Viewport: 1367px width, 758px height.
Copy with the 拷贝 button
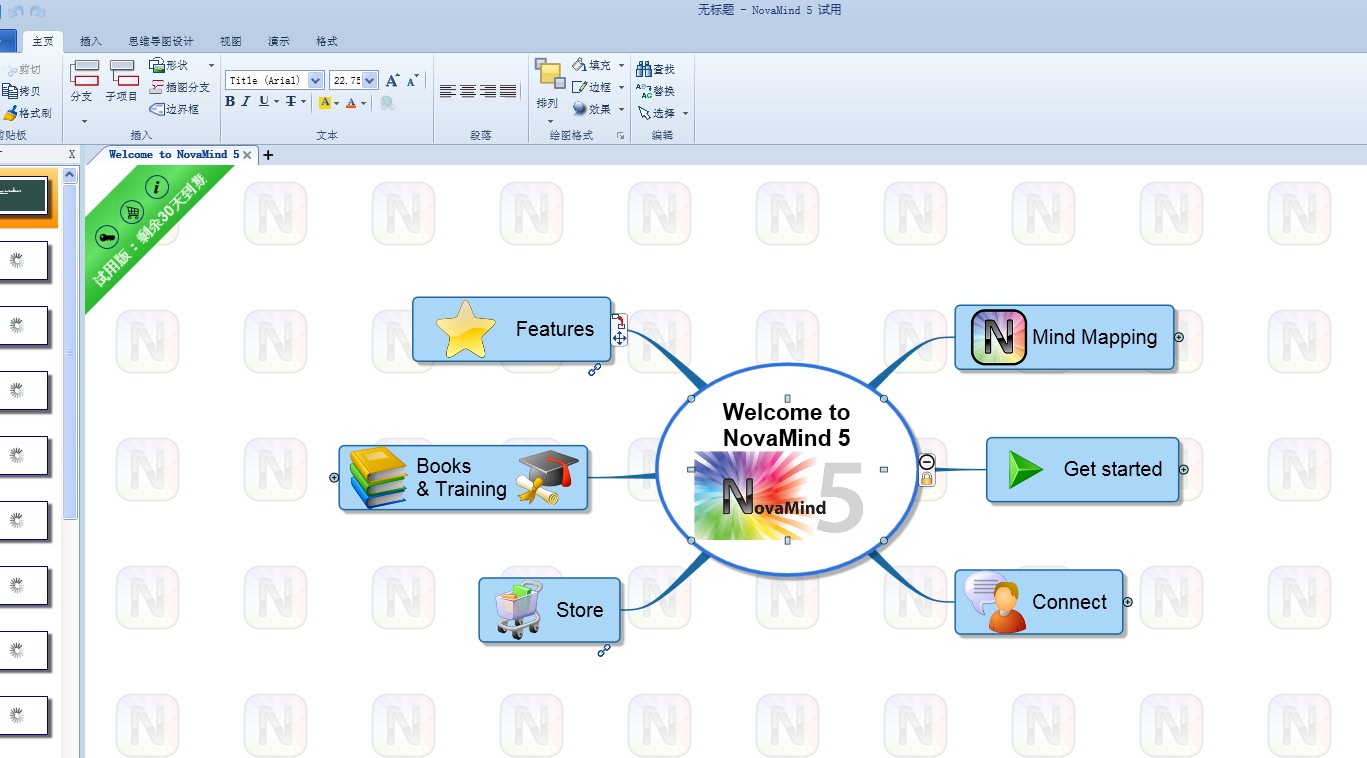click(22, 91)
